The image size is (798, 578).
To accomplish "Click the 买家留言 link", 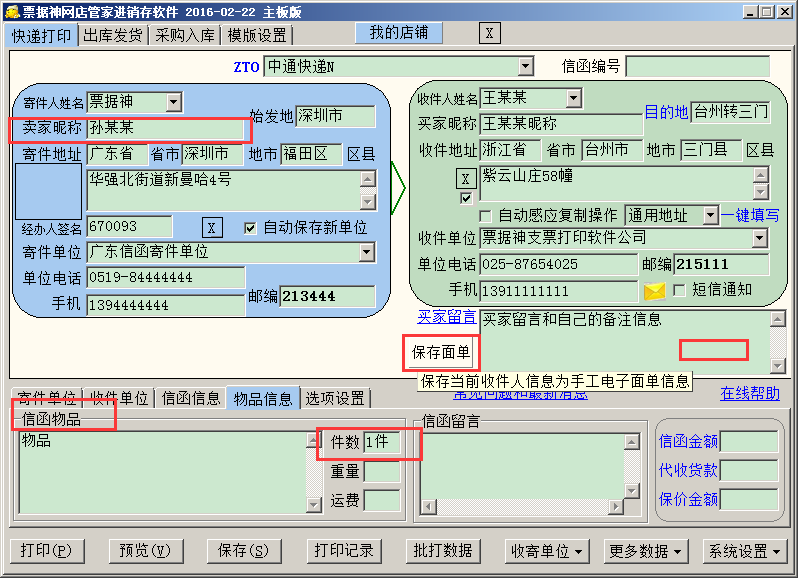I will coord(447,317).
